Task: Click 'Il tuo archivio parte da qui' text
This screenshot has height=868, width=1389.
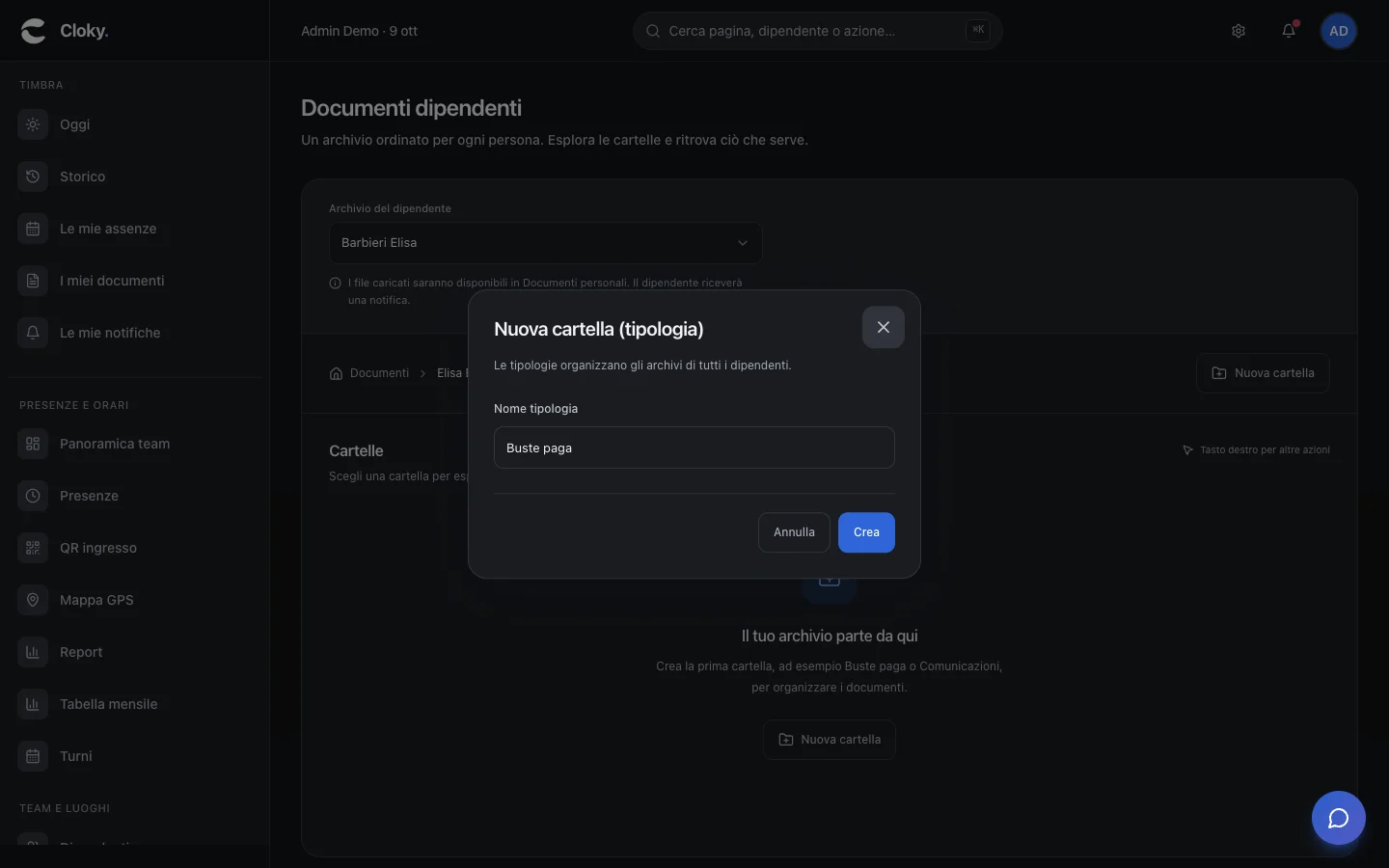Action: [x=830, y=637]
